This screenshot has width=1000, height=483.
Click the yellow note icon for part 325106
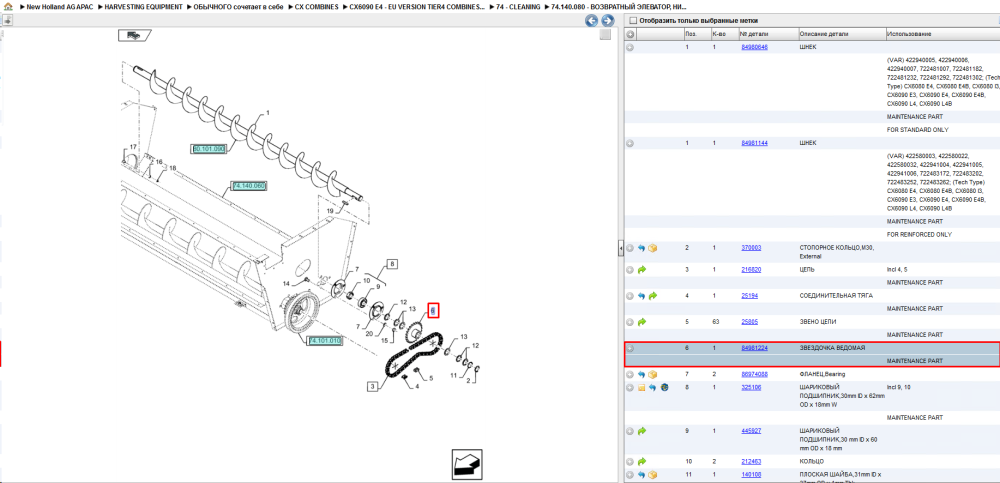642,388
